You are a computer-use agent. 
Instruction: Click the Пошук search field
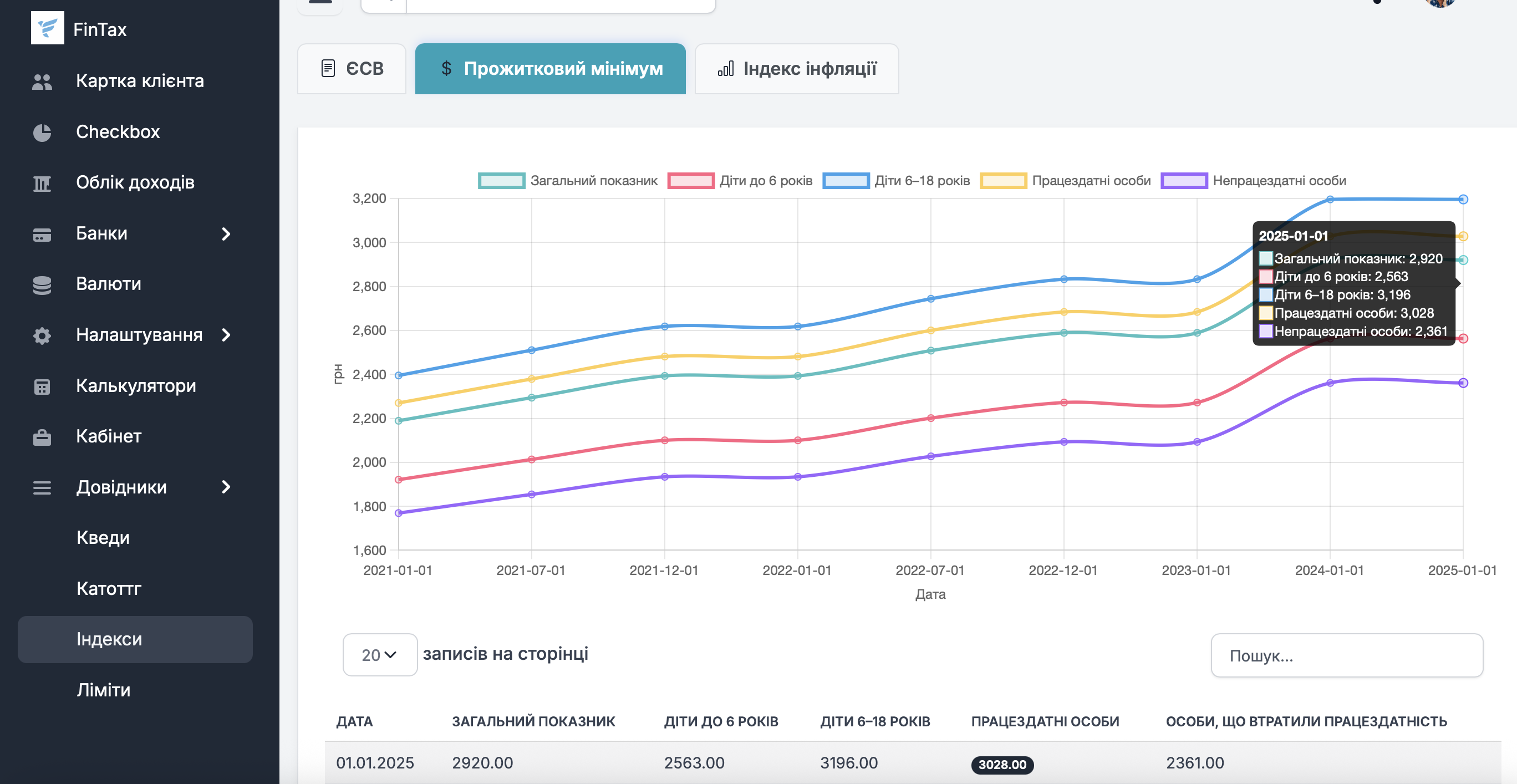(x=1346, y=655)
